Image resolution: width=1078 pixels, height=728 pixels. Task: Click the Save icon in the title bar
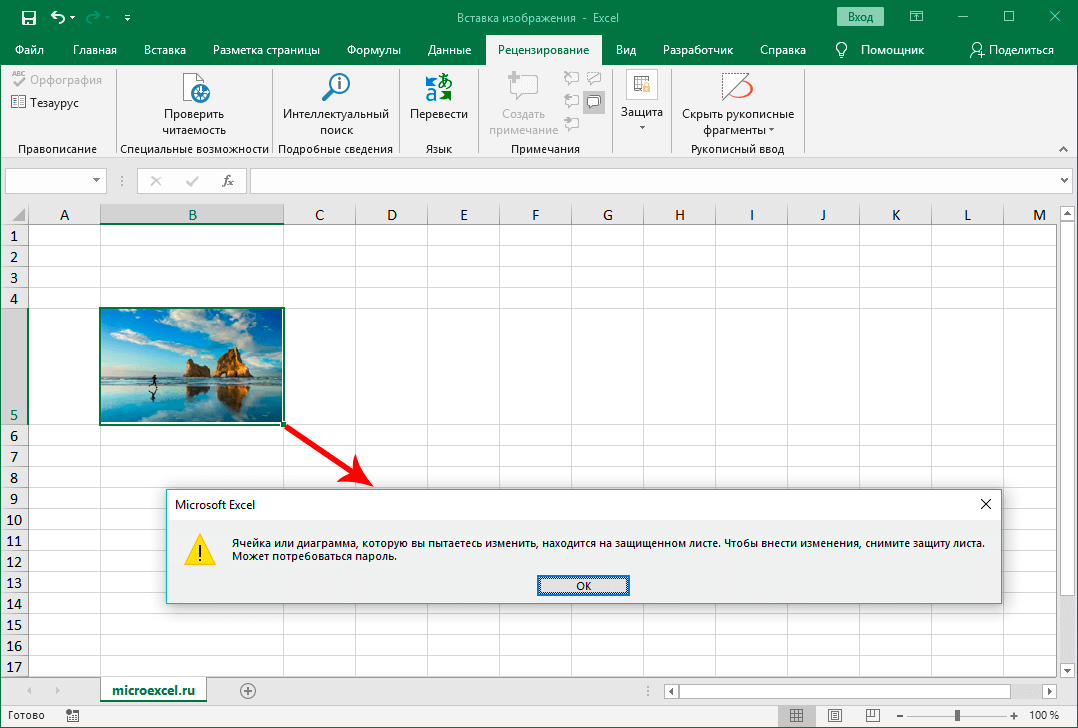tap(28, 18)
